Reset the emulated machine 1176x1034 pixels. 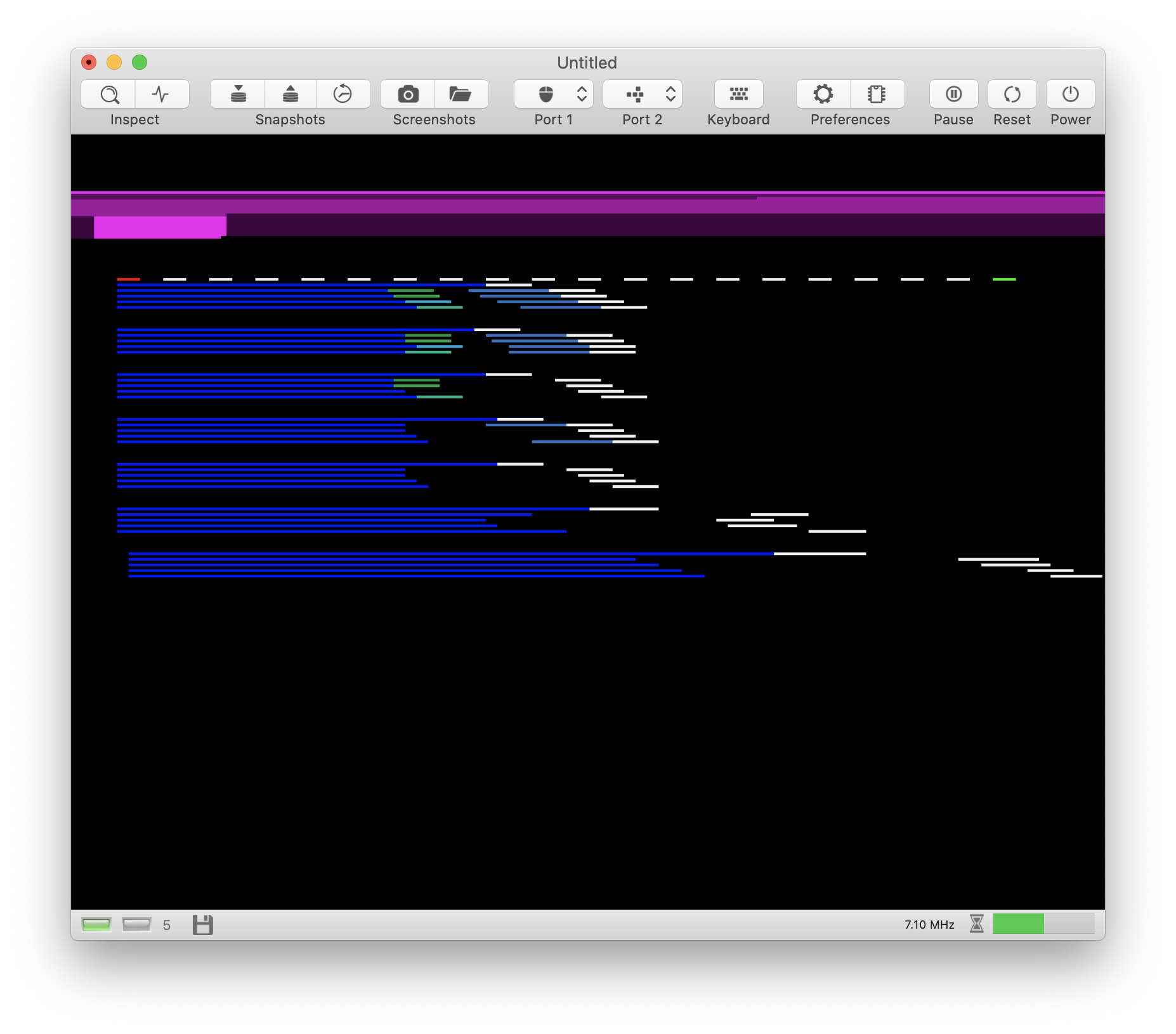[x=1012, y=95]
